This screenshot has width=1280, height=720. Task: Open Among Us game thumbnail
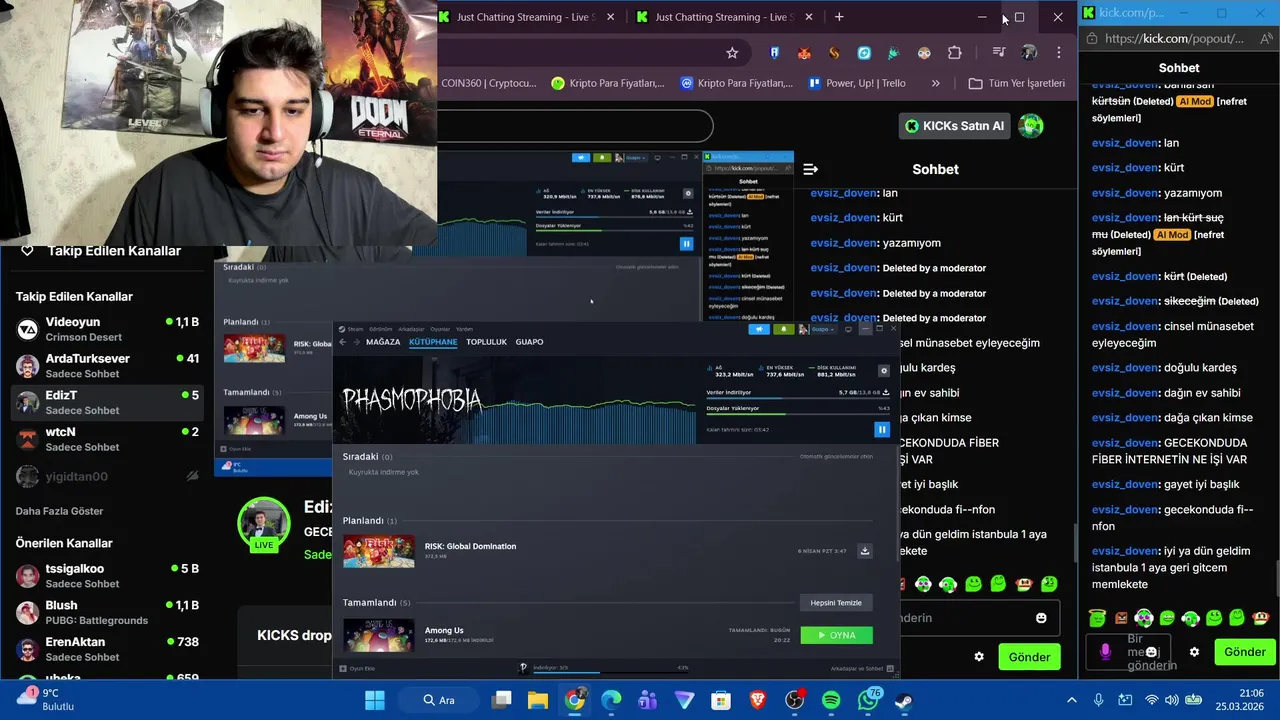(x=378, y=635)
